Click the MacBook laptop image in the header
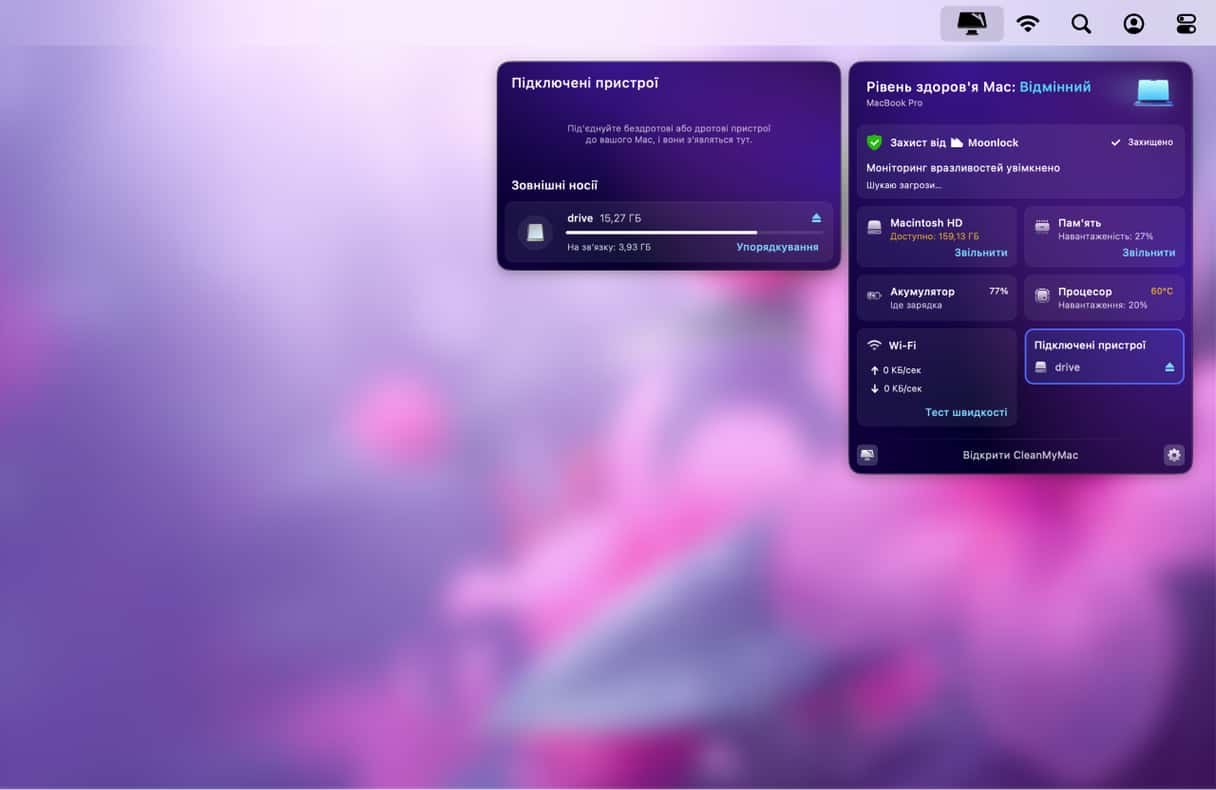1216x790 pixels. [x=1153, y=91]
